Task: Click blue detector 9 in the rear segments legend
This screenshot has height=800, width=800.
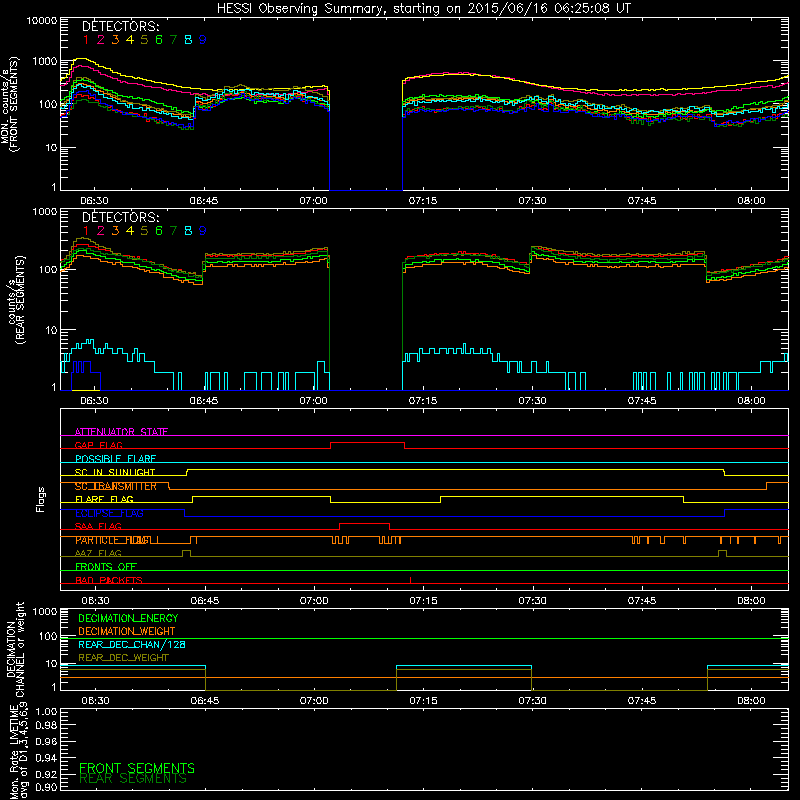Action: coord(203,231)
